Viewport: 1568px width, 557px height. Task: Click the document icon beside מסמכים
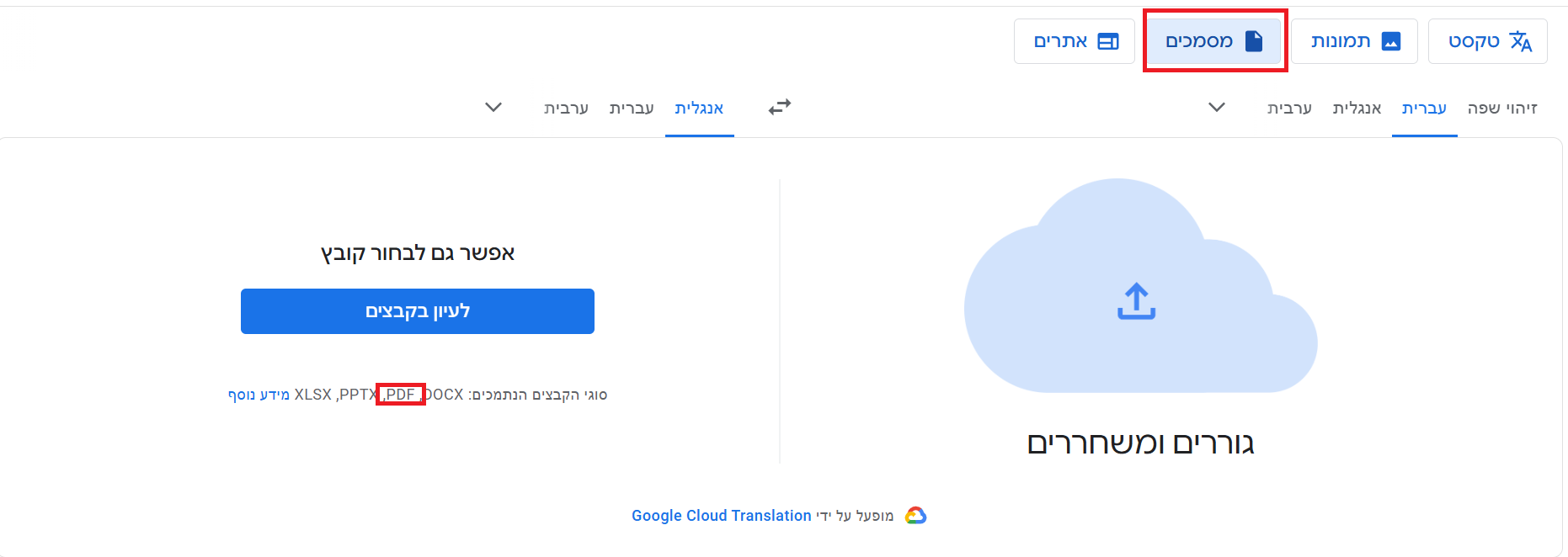1254,41
